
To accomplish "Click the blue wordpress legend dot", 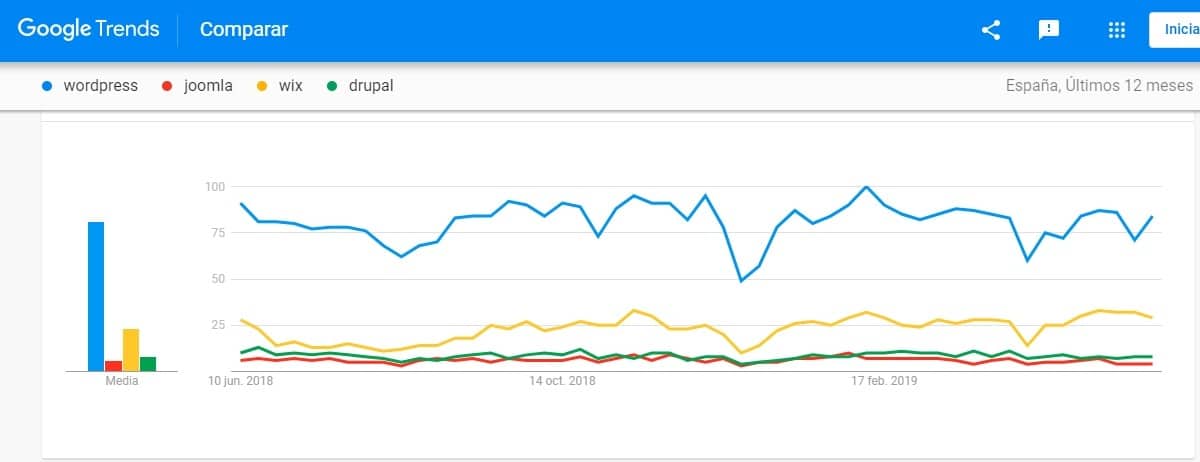I will 47,86.
